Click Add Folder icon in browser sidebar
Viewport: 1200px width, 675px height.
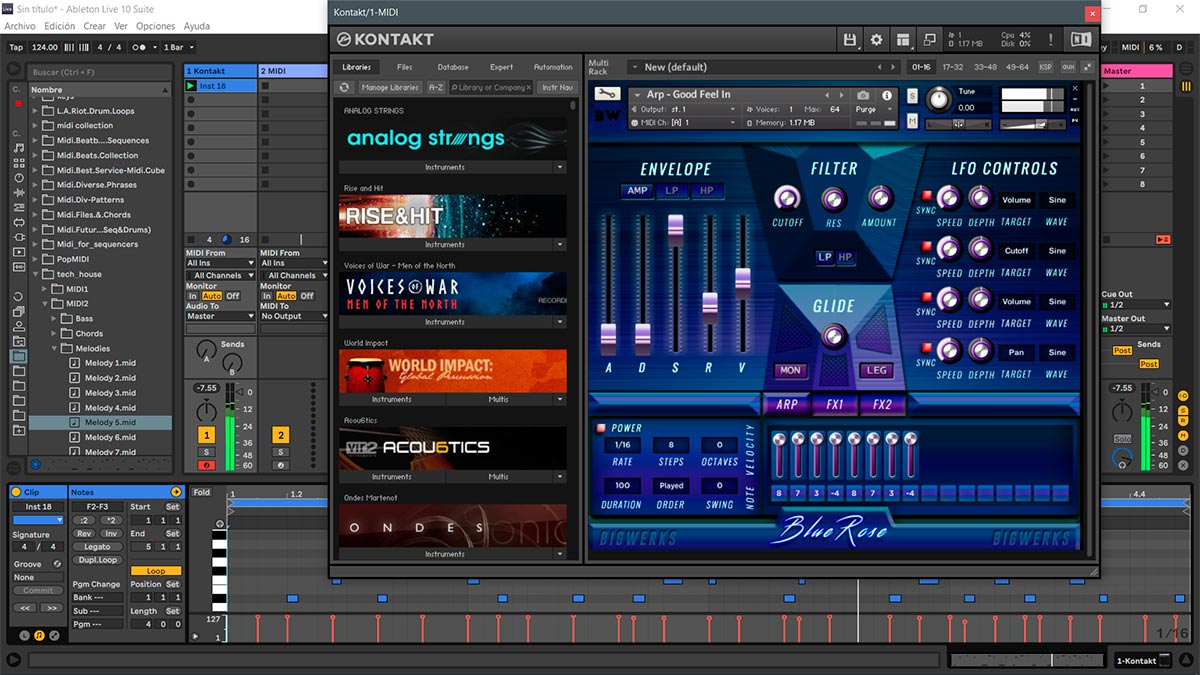[x=19, y=430]
